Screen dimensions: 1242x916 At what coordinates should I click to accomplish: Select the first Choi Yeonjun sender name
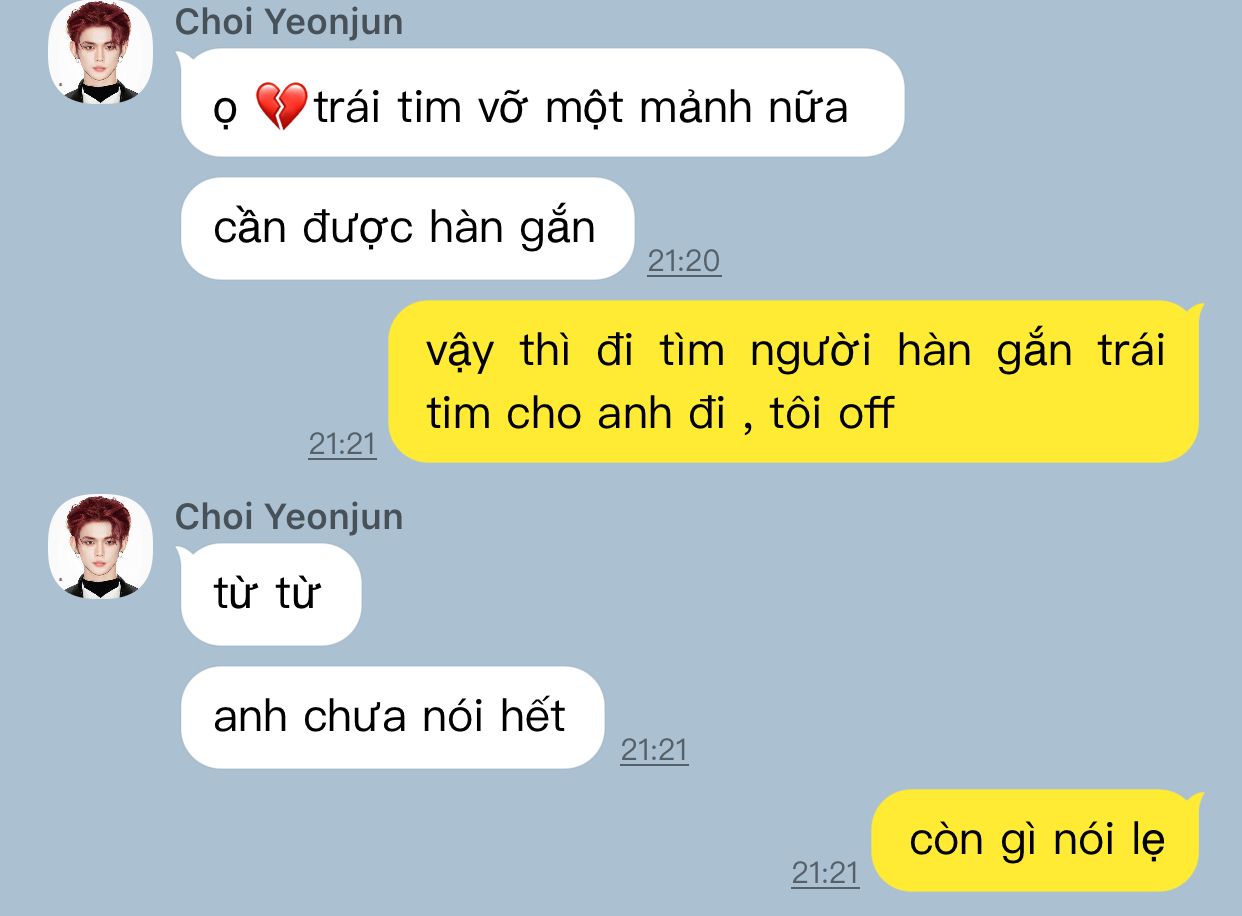tap(289, 22)
